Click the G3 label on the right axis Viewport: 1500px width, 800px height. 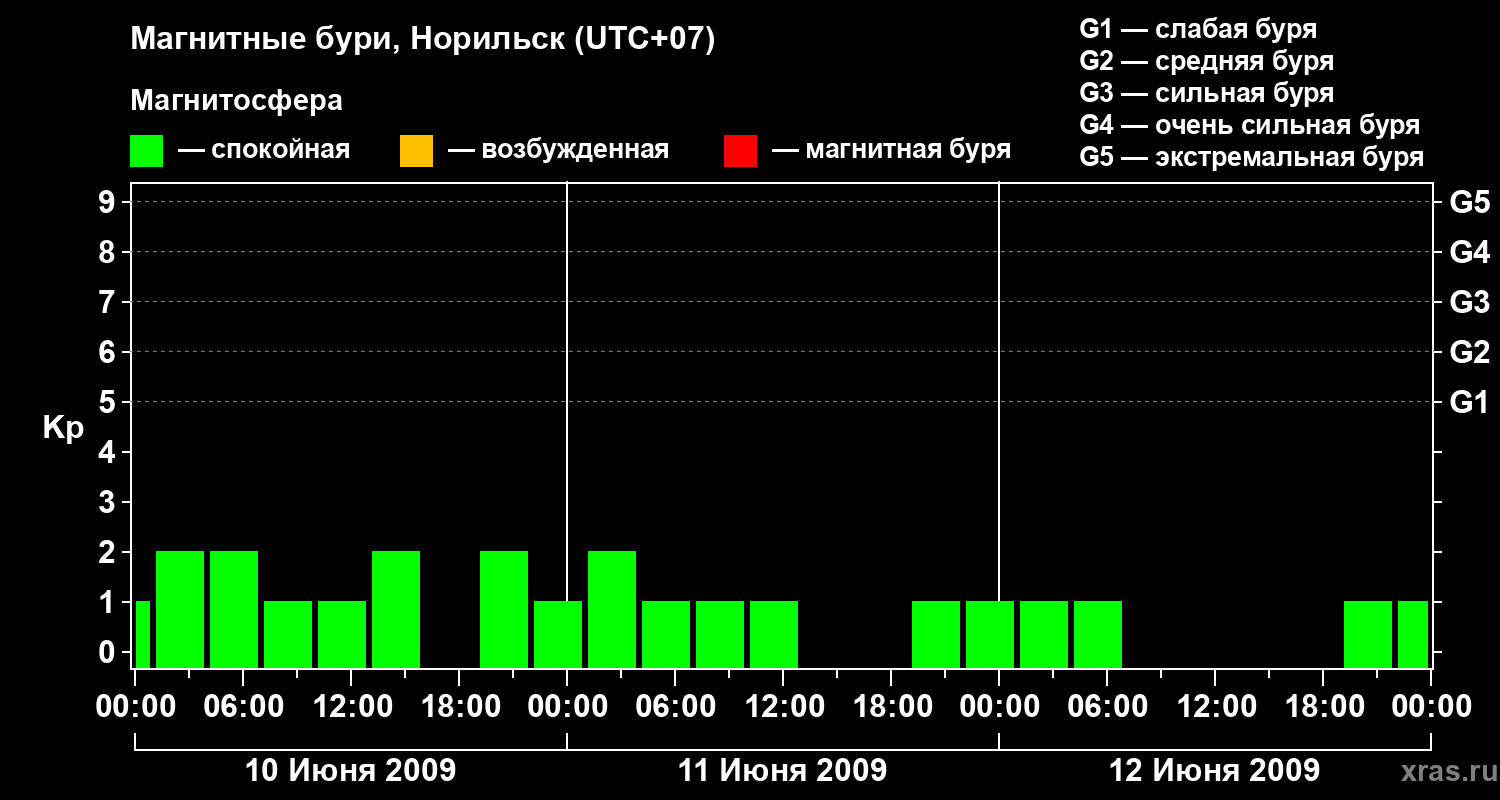click(1470, 302)
